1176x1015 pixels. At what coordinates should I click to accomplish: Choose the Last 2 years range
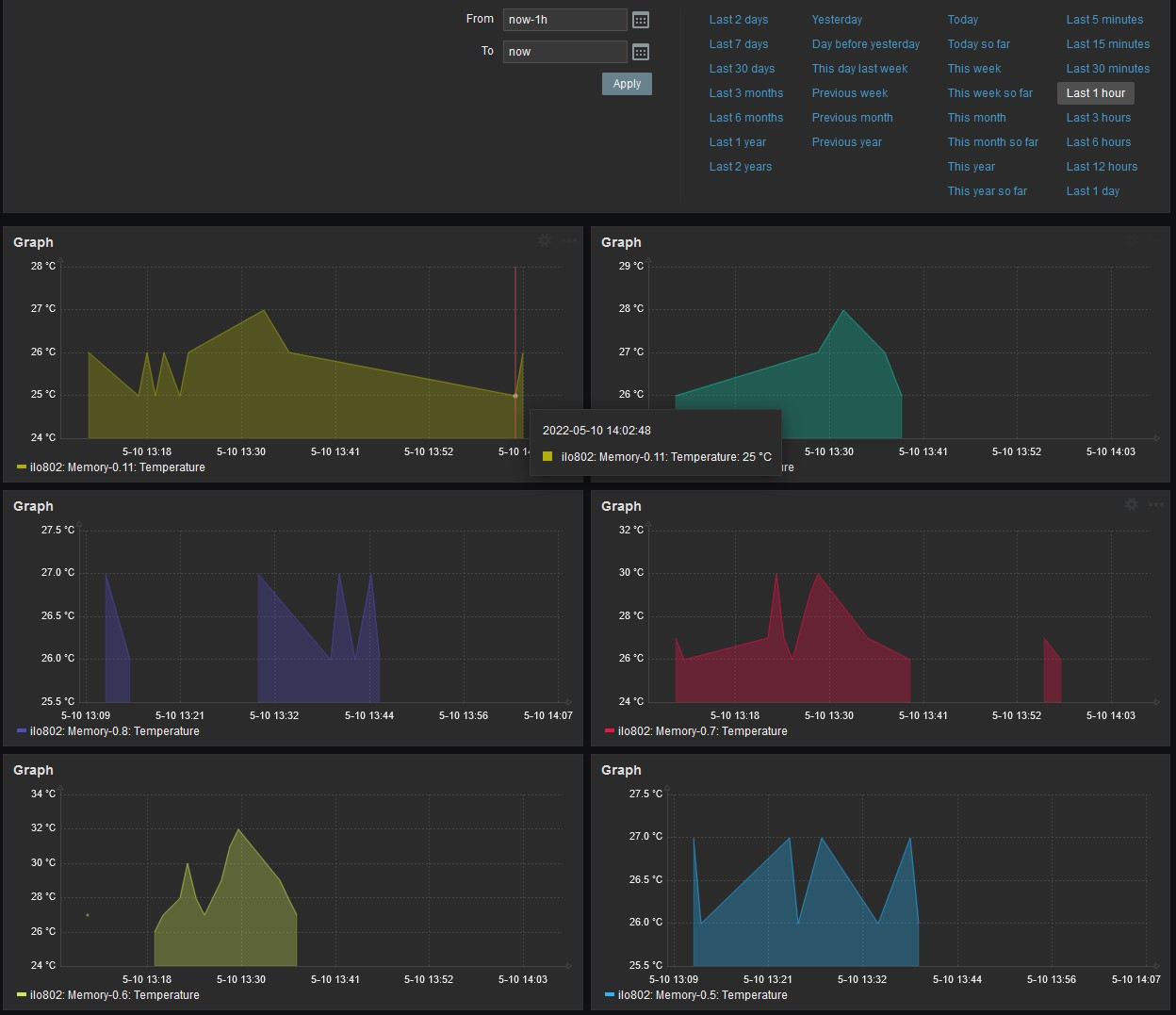(740, 167)
